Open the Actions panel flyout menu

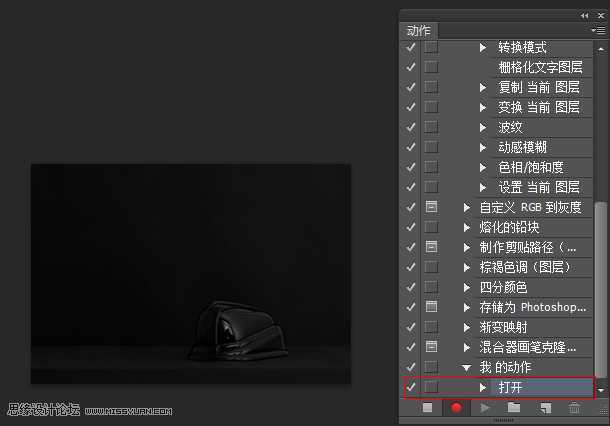click(x=598, y=30)
